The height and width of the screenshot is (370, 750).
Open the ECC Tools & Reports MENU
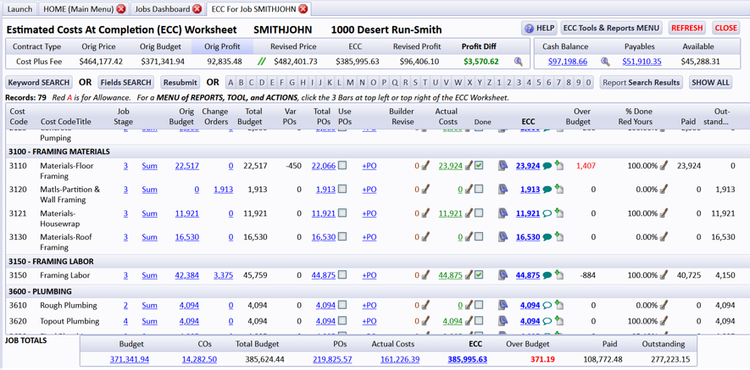[x=611, y=28]
